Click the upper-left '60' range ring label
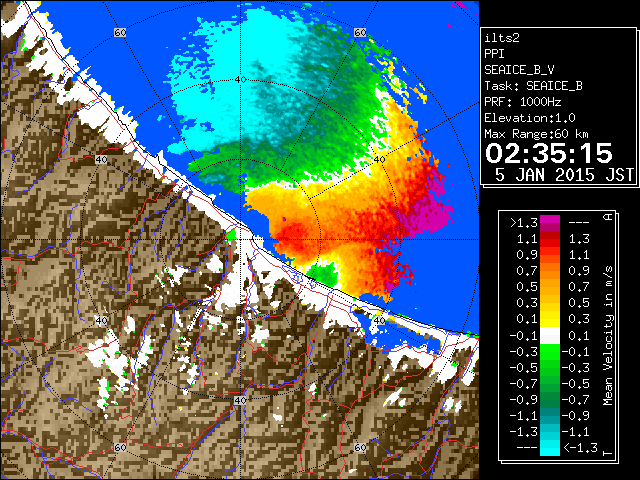Viewport: 640px width, 480px height. (120, 32)
